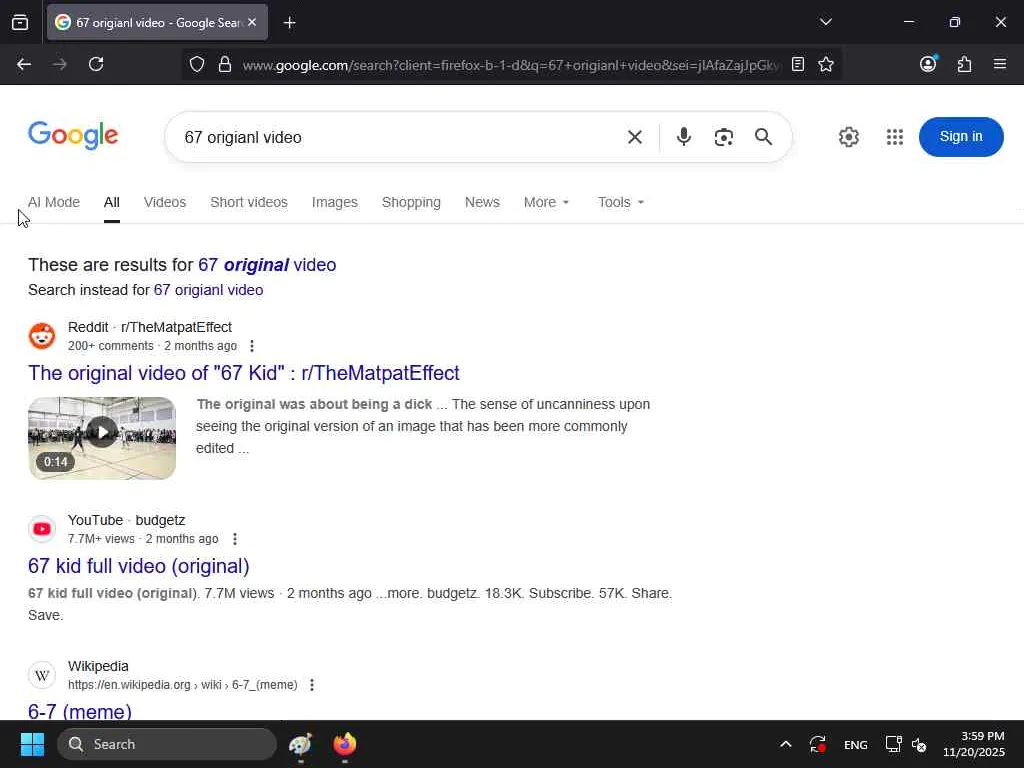Screen dimensions: 1024x768
Task: Switch to AI Mode tab
Action: pyautogui.click(x=54, y=202)
